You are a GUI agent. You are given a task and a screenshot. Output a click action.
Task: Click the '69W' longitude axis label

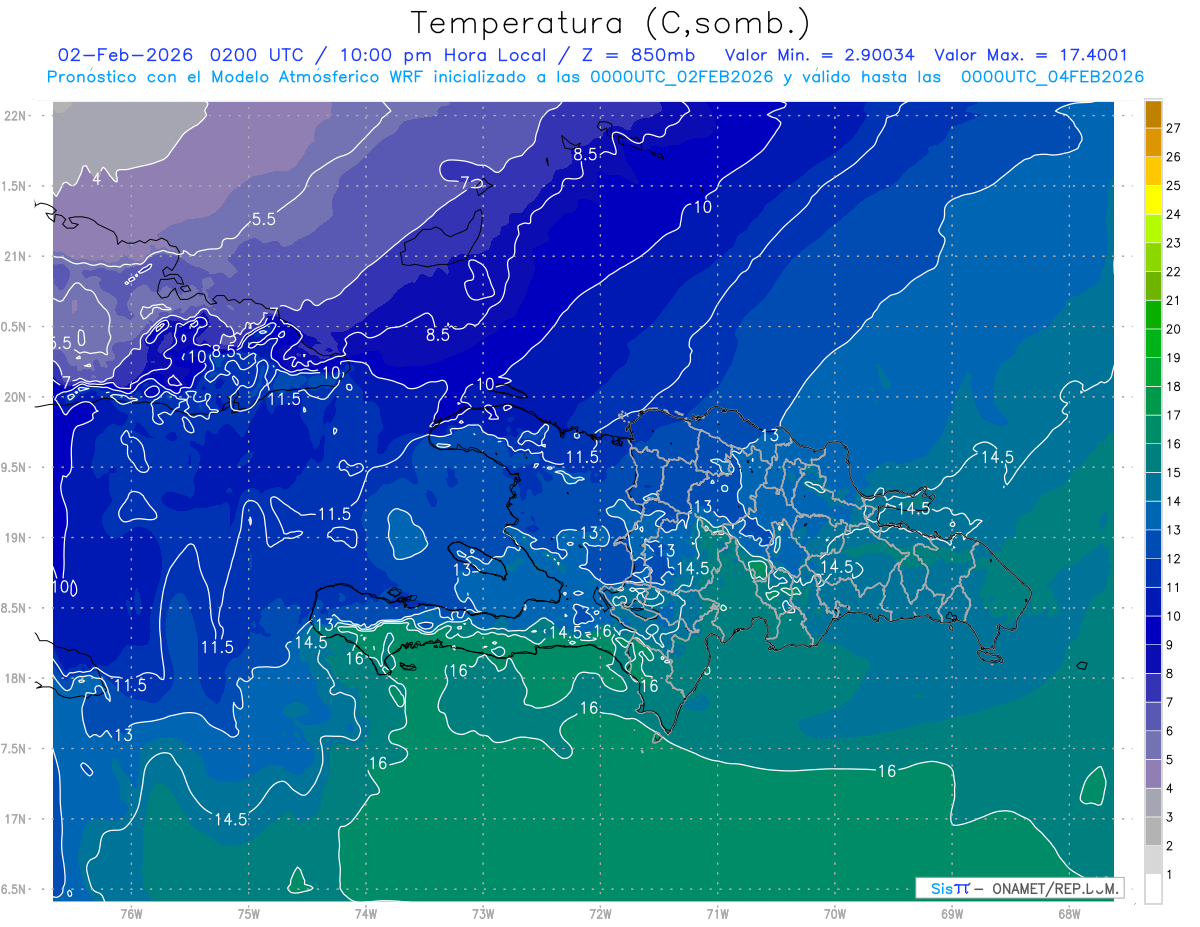pos(952,914)
